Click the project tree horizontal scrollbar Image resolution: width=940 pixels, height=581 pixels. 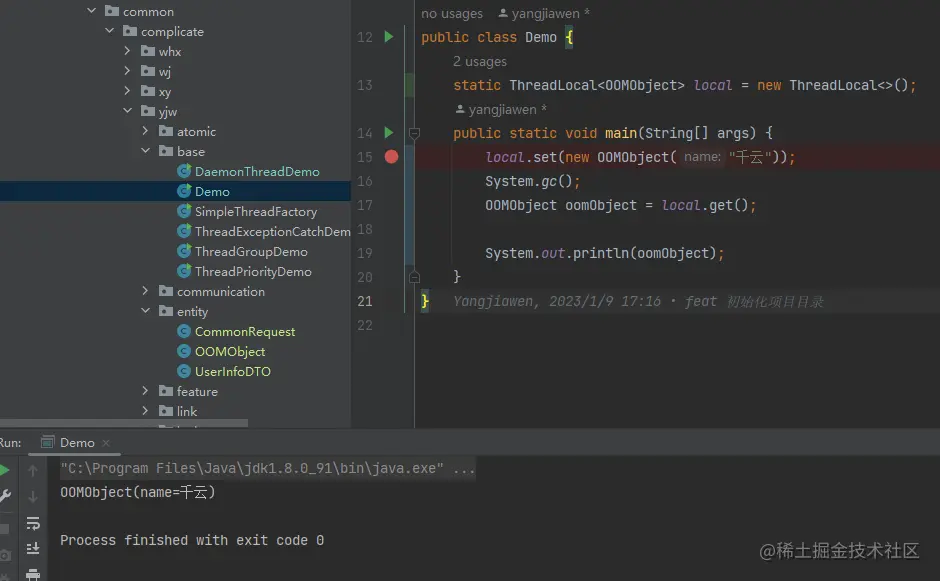tap(123, 423)
